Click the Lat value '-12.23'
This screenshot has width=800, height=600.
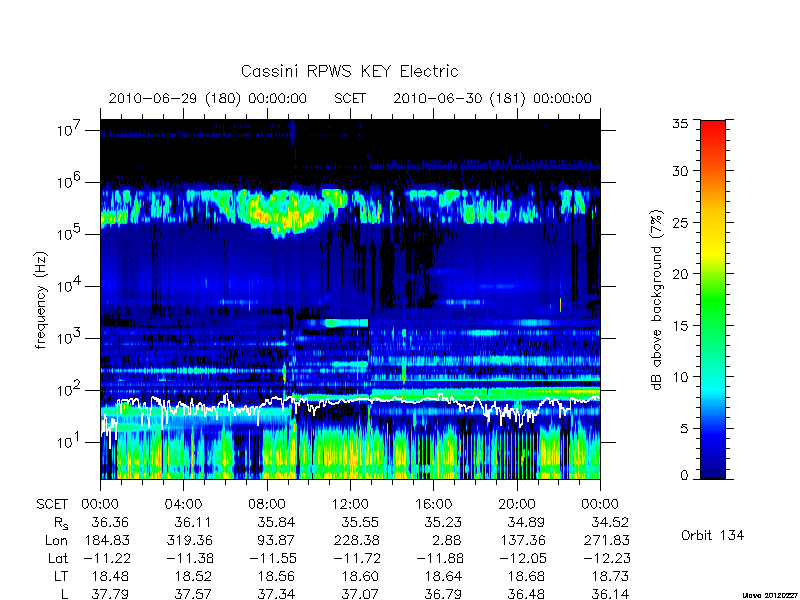pyautogui.click(x=606, y=558)
